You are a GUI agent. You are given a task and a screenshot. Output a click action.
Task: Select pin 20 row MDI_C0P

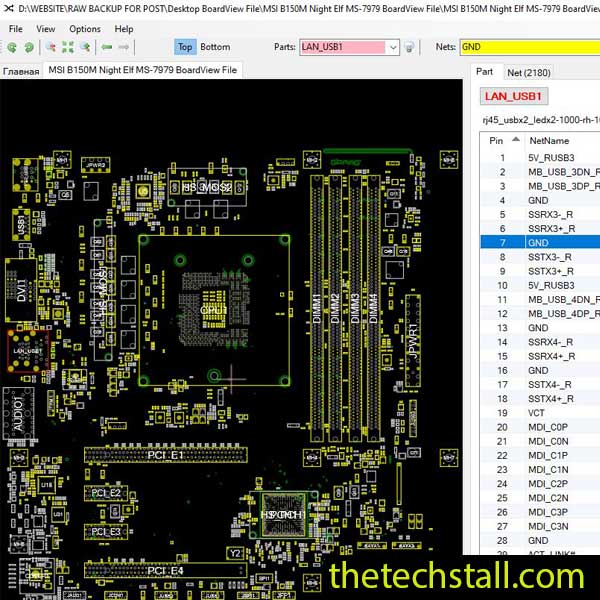click(540, 427)
